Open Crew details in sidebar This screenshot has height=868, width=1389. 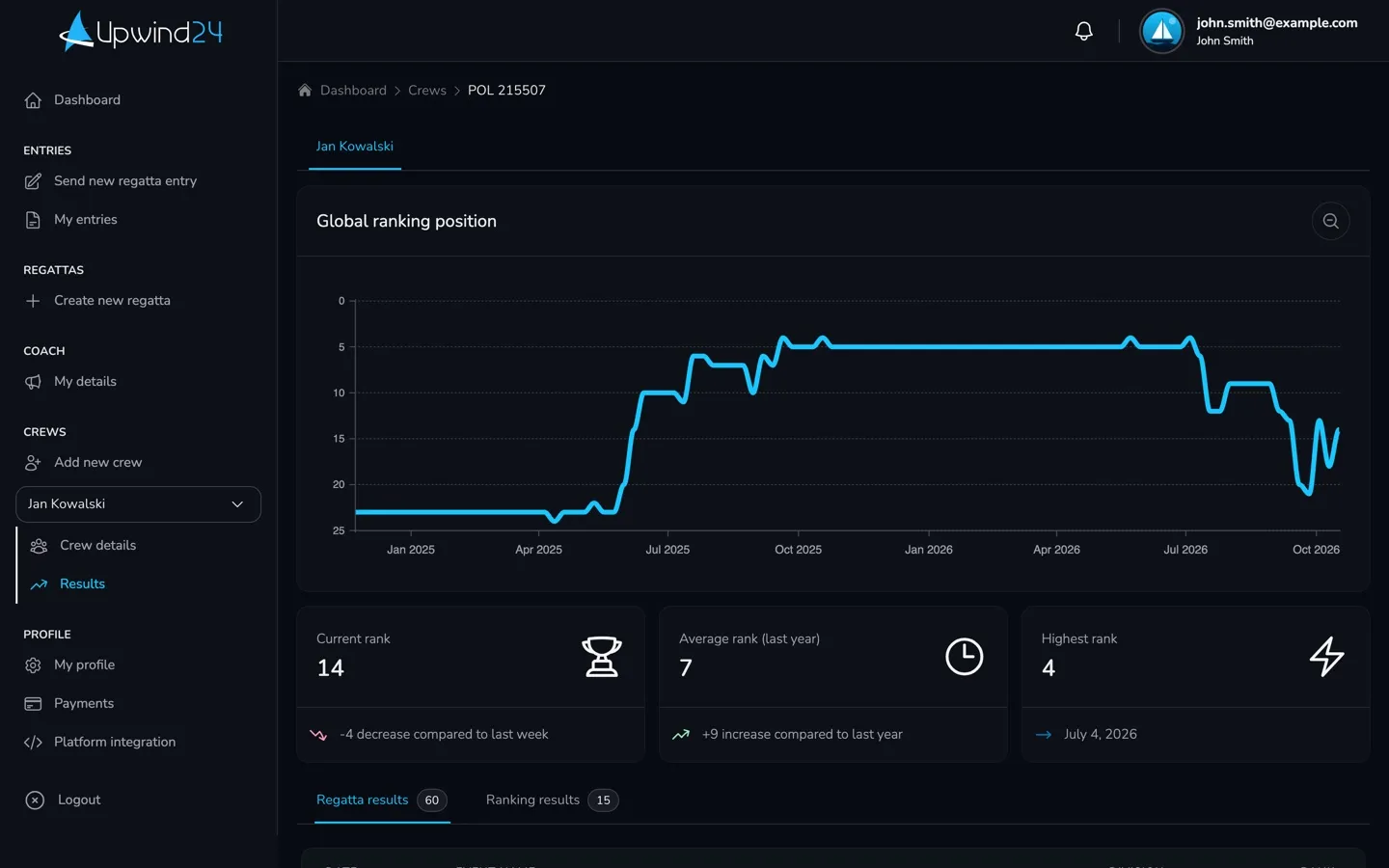pos(97,546)
